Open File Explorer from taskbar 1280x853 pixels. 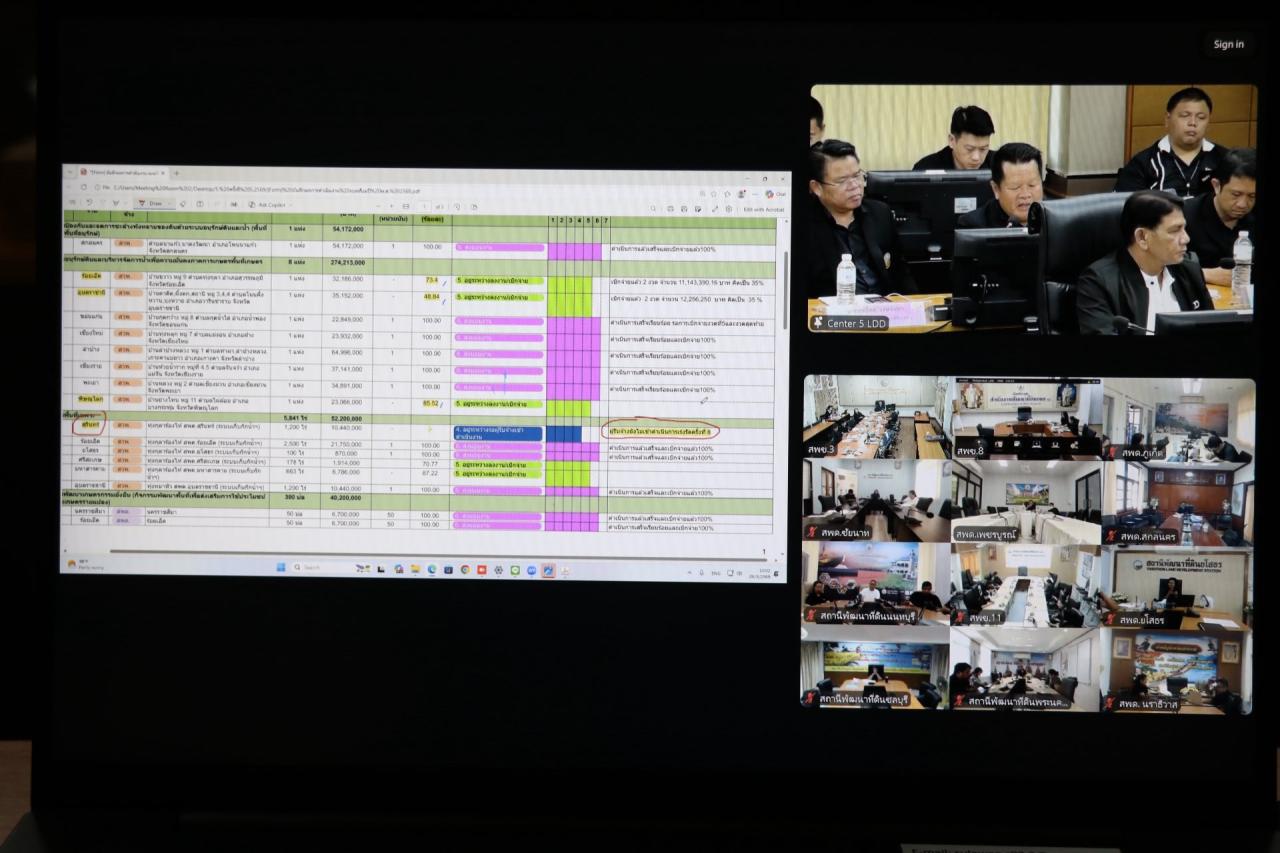pyautogui.click(x=415, y=569)
